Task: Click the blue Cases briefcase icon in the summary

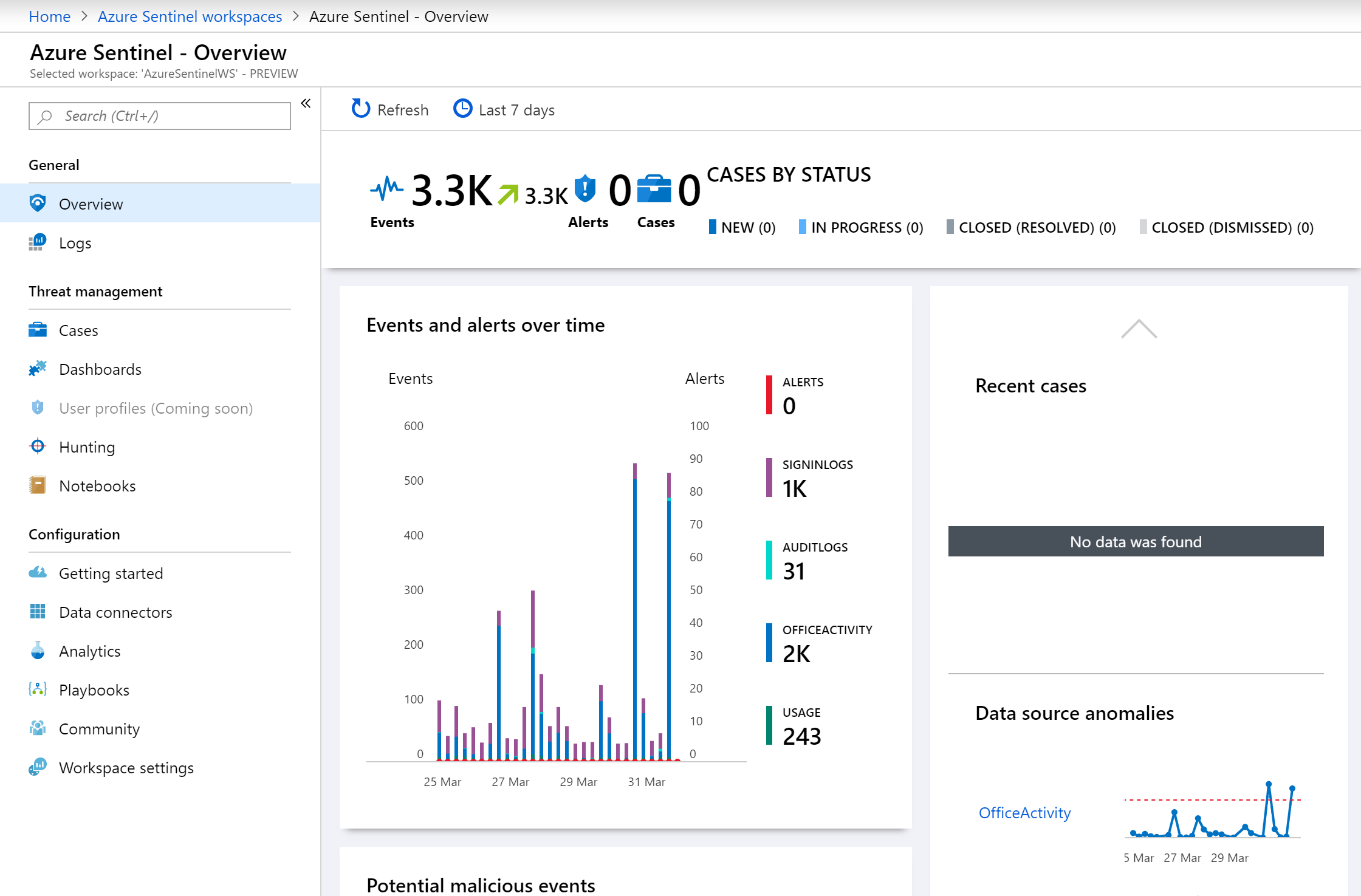Action: (654, 190)
